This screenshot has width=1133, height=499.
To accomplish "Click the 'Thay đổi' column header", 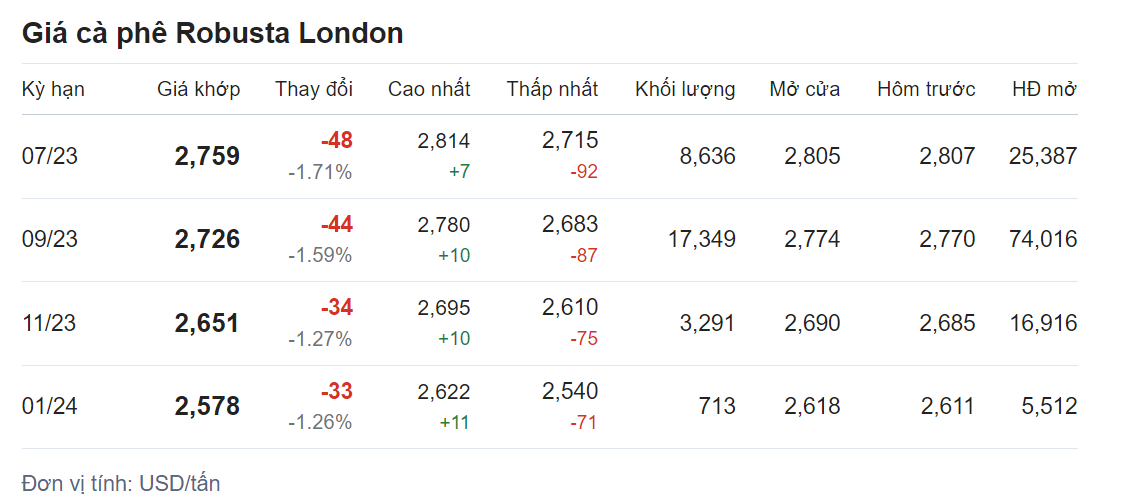I will click(314, 89).
